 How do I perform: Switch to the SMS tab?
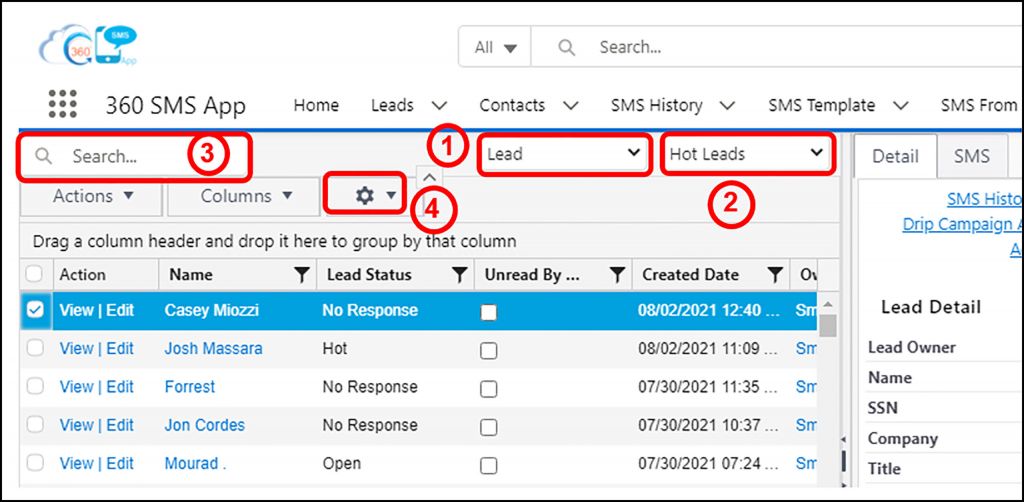[x=971, y=156]
